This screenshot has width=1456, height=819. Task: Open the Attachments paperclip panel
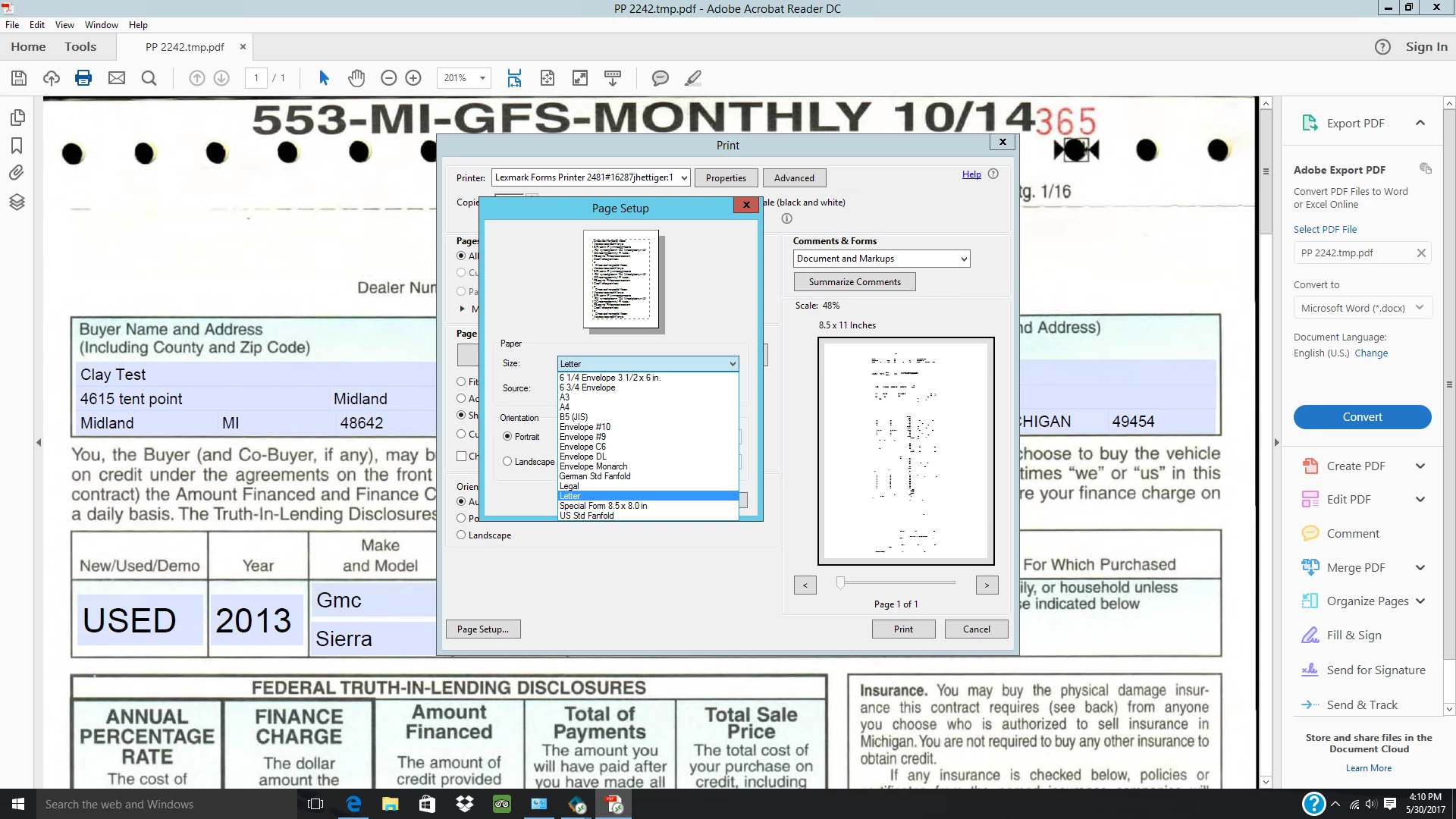click(x=17, y=173)
